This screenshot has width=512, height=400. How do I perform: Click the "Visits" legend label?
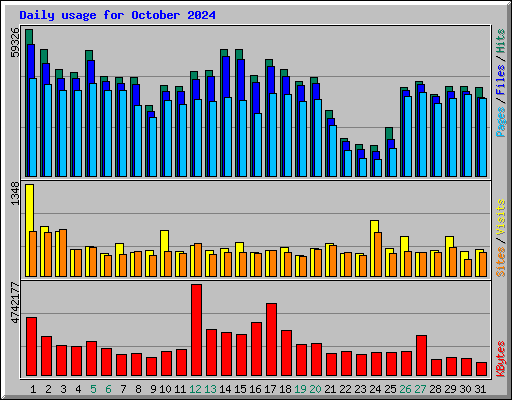click(501, 217)
